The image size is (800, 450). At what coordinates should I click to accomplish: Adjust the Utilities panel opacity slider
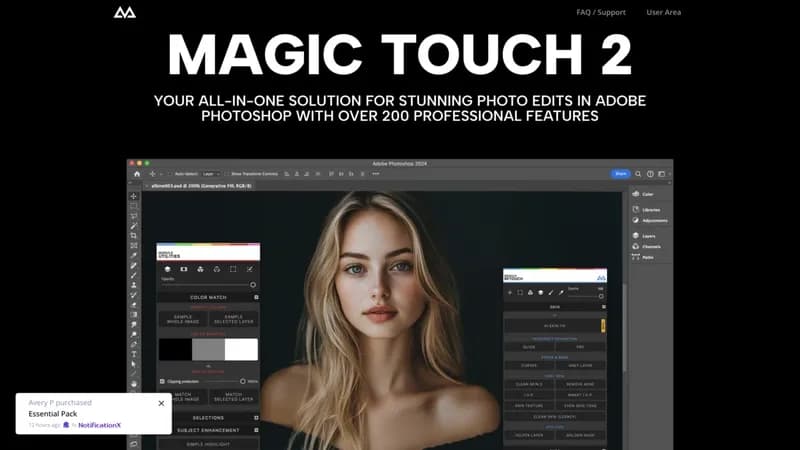253,285
